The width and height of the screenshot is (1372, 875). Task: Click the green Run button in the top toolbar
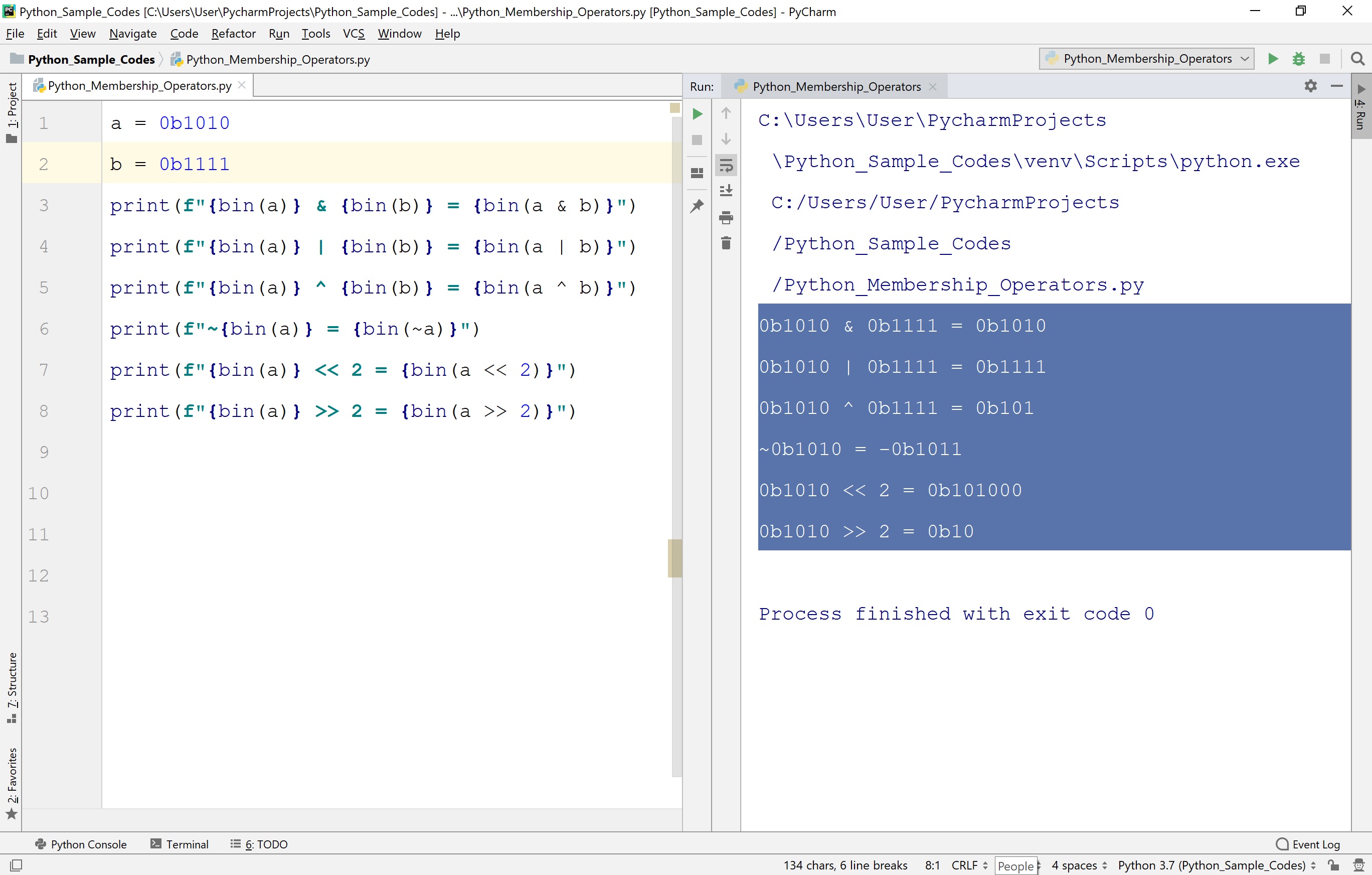click(1272, 59)
